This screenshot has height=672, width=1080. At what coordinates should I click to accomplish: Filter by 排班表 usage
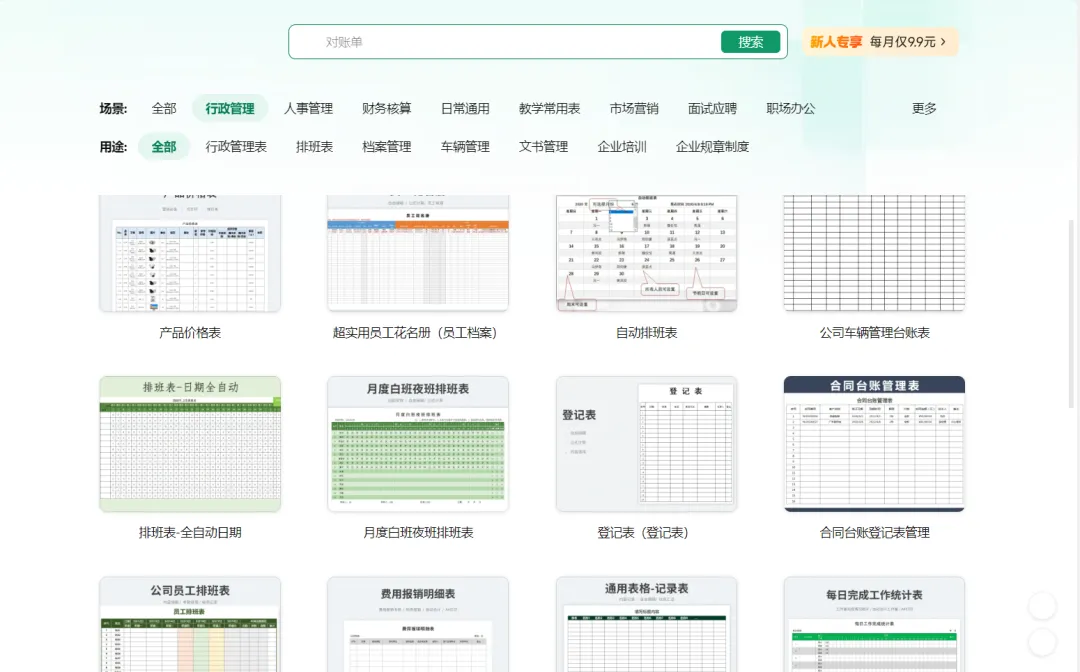(x=315, y=147)
